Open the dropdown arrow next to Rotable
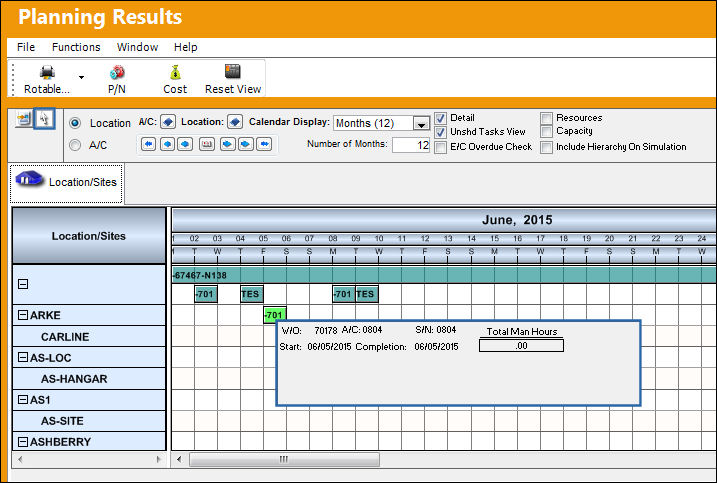Image resolution: width=717 pixels, height=483 pixels. click(x=81, y=77)
